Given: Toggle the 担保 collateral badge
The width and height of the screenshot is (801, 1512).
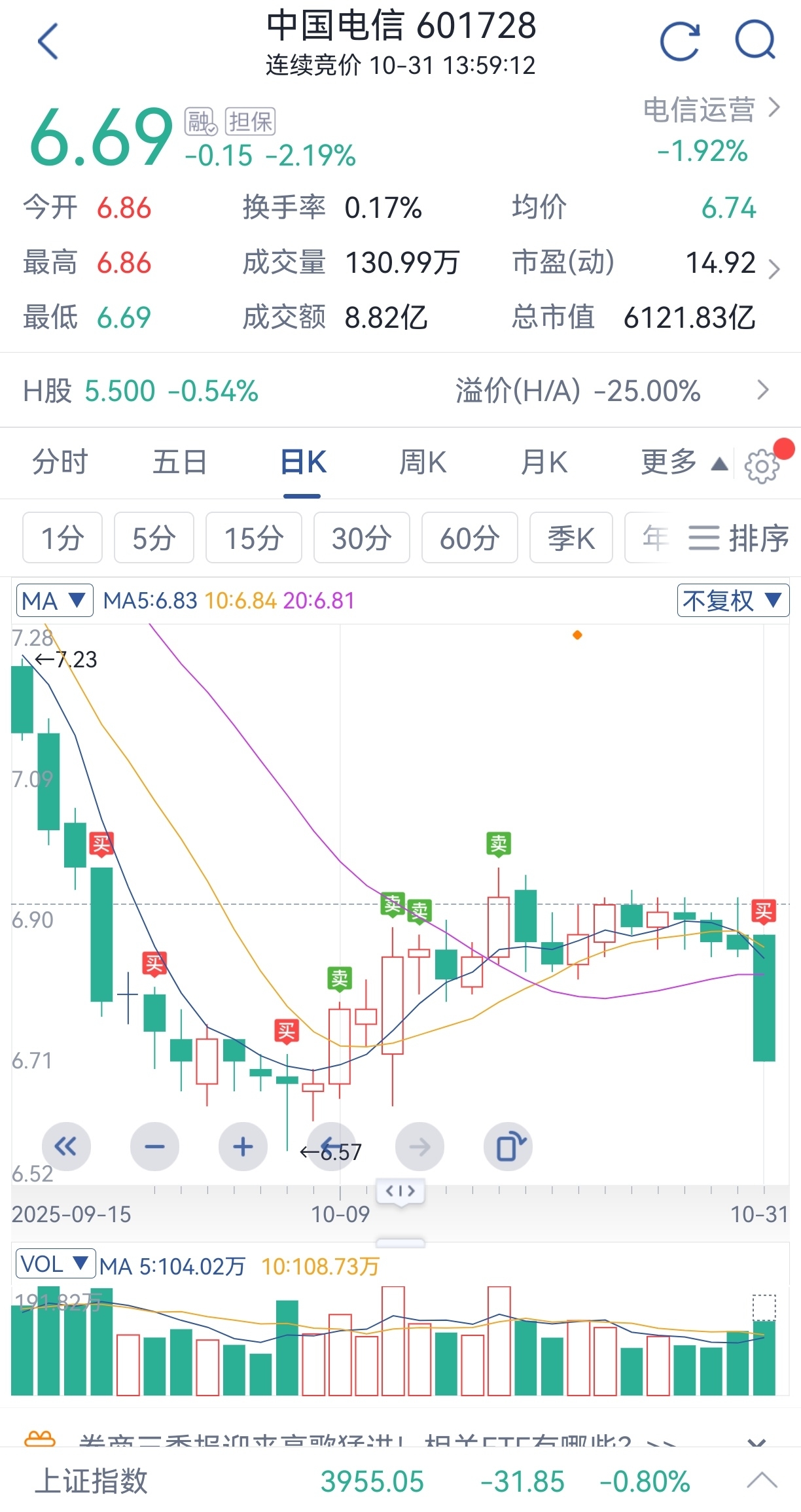Looking at the screenshot, I should point(251,122).
